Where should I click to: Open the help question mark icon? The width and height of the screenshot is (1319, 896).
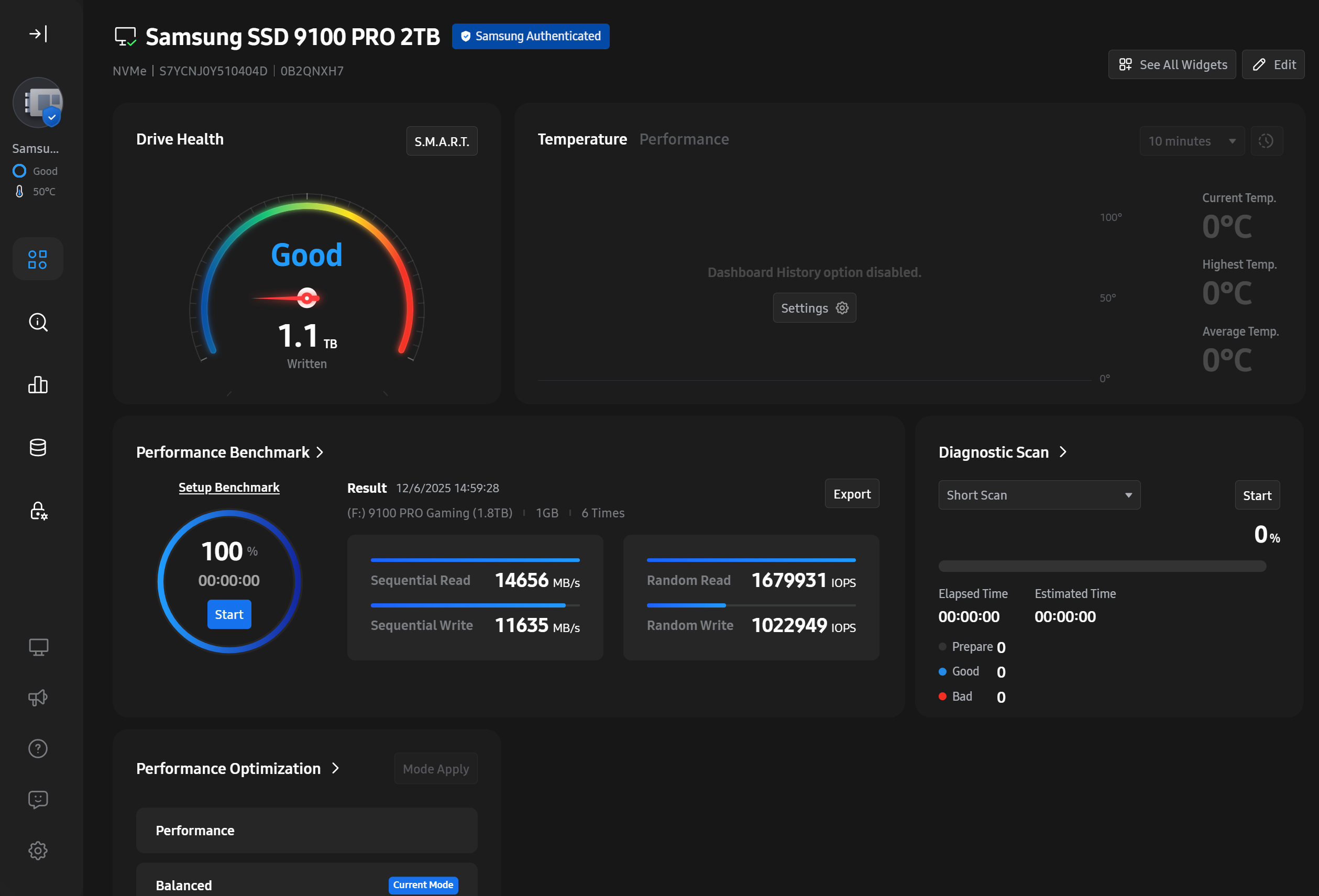[38, 748]
